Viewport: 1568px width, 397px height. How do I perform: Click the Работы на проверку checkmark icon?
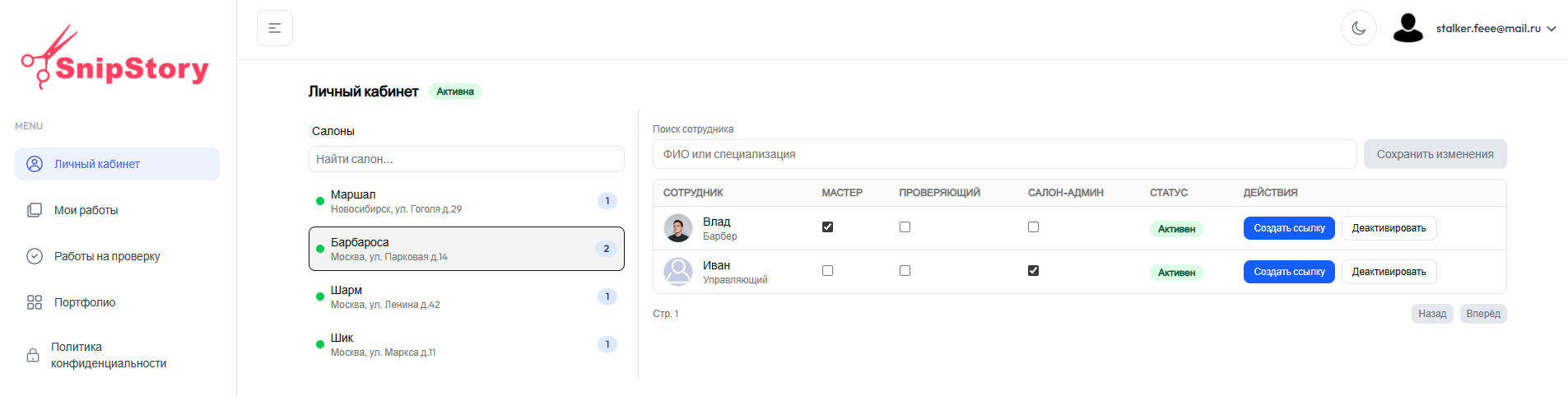point(35,256)
